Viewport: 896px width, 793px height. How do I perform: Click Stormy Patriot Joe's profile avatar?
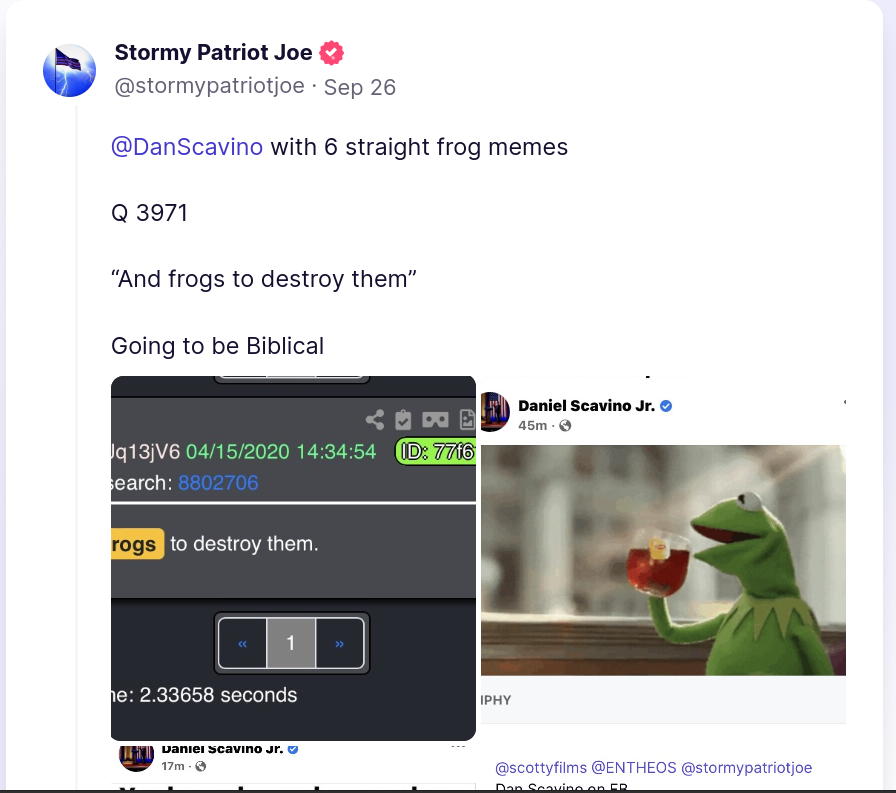click(x=69, y=71)
